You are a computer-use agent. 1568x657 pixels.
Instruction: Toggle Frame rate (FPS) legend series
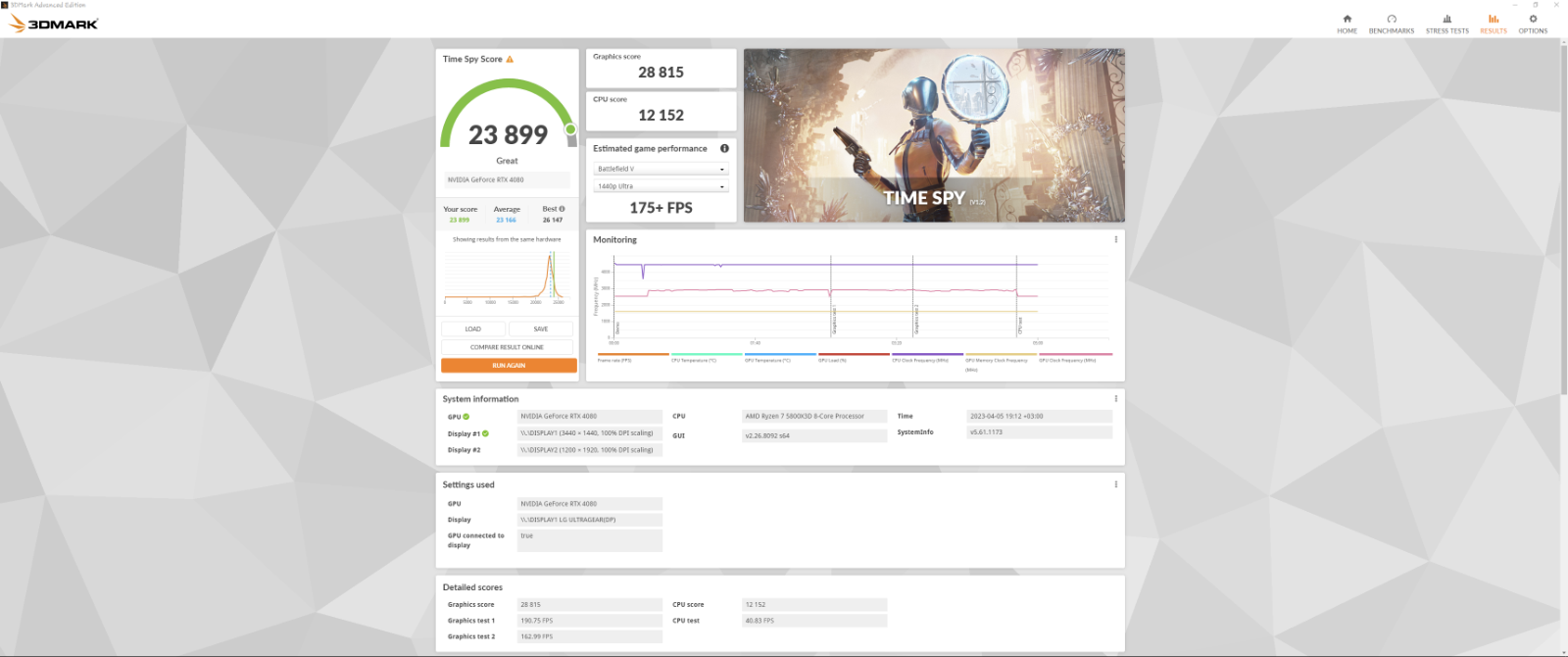[632, 357]
